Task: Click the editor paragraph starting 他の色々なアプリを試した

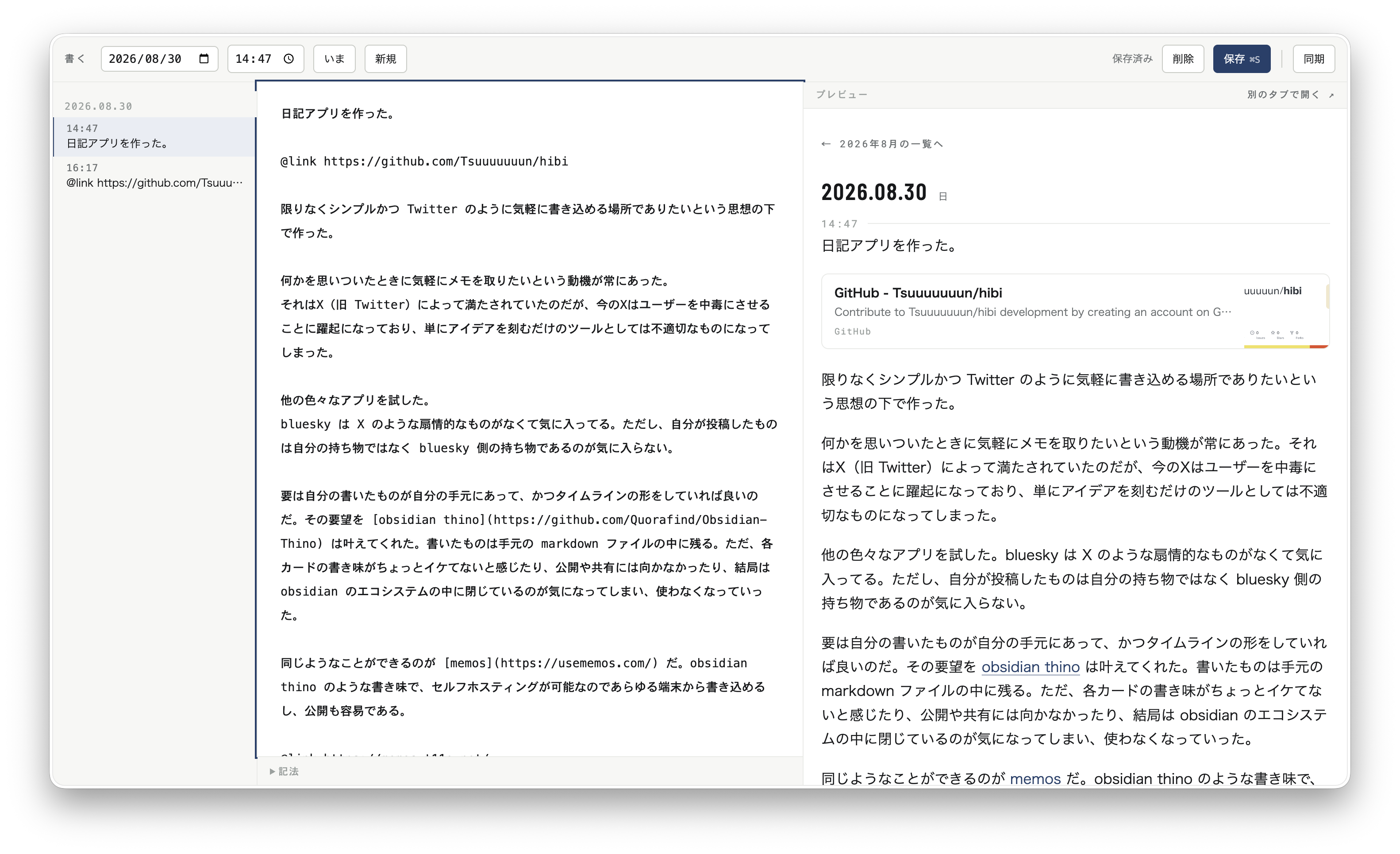Action: (x=528, y=424)
